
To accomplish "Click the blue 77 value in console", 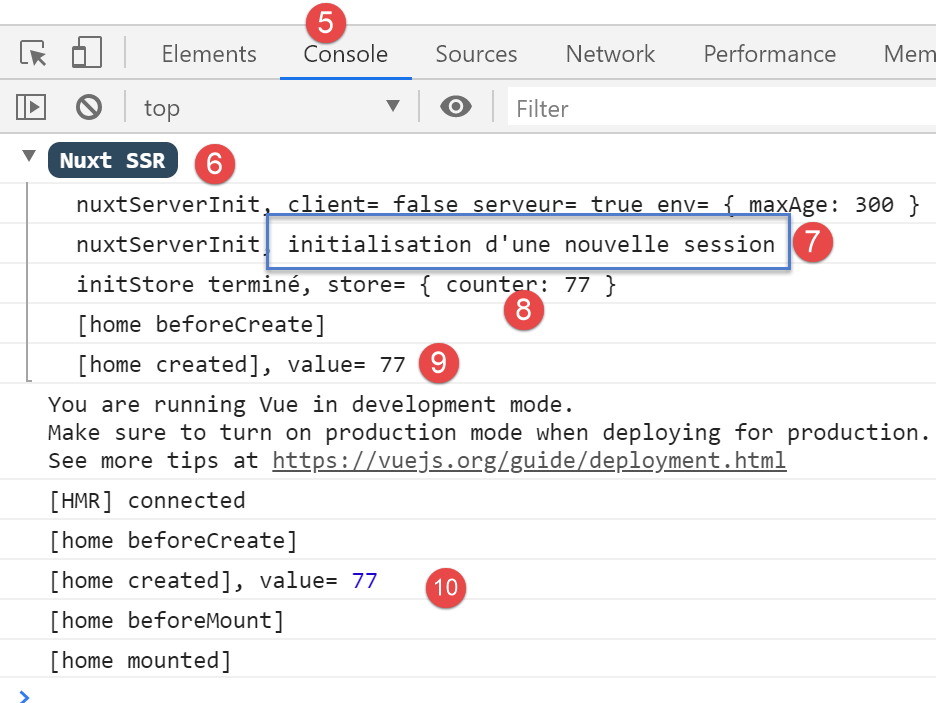I will 364,580.
